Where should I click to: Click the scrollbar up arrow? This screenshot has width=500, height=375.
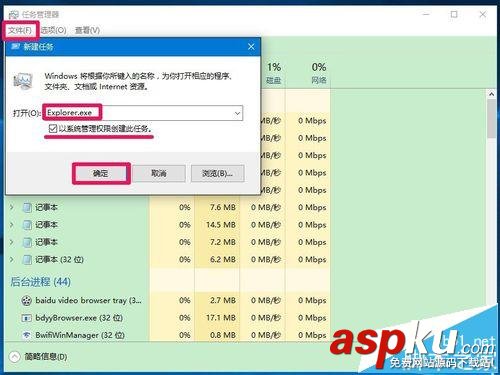[x=491, y=94]
